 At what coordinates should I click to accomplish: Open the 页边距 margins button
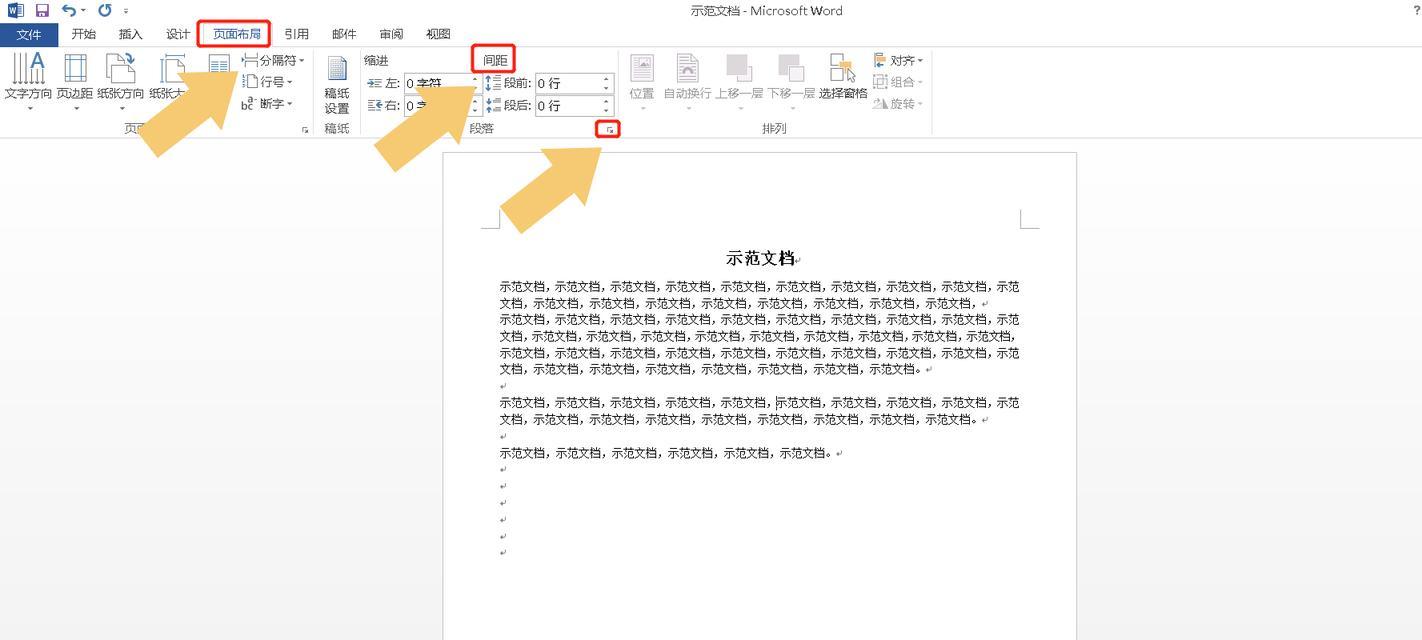click(x=75, y=82)
